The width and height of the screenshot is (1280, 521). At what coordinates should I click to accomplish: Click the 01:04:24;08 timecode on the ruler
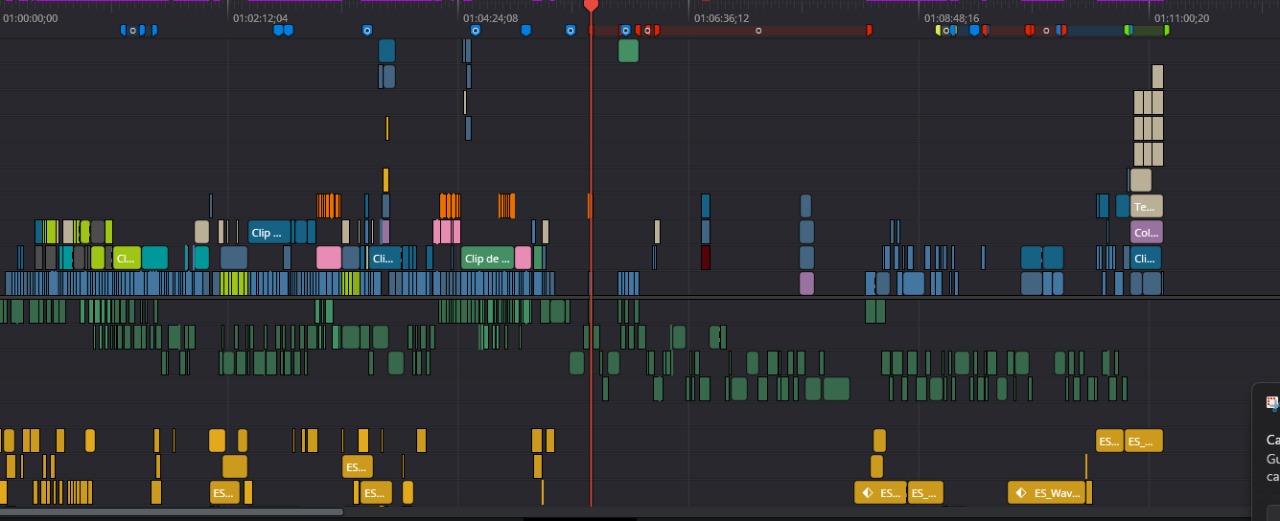[x=490, y=18]
